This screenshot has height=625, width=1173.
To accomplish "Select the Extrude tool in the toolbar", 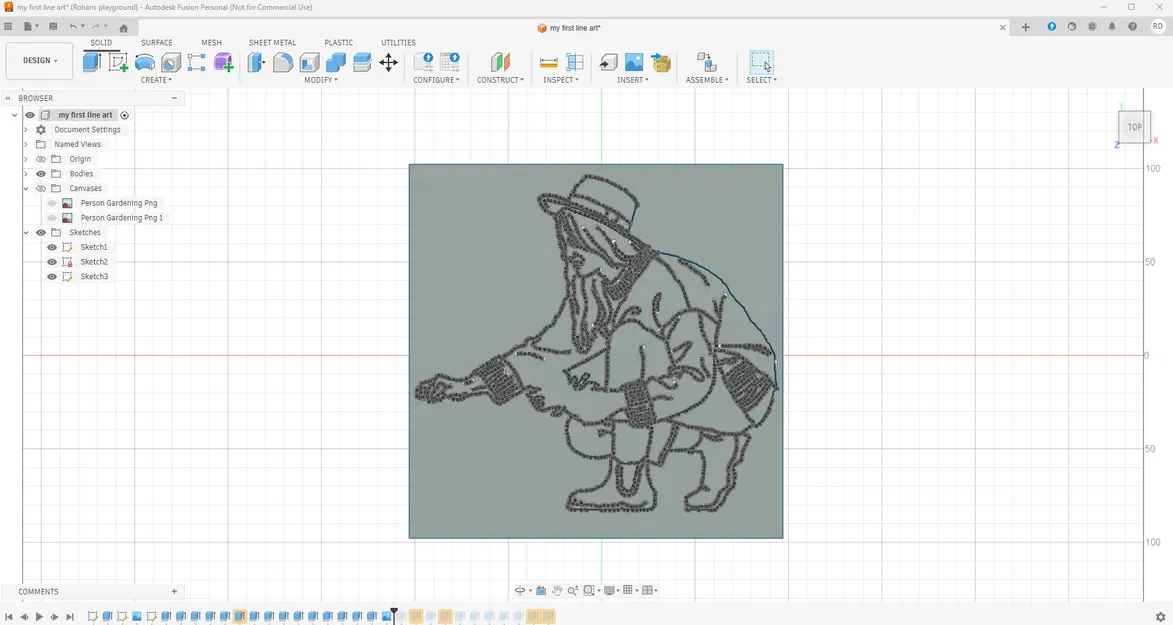I will [91, 62].
